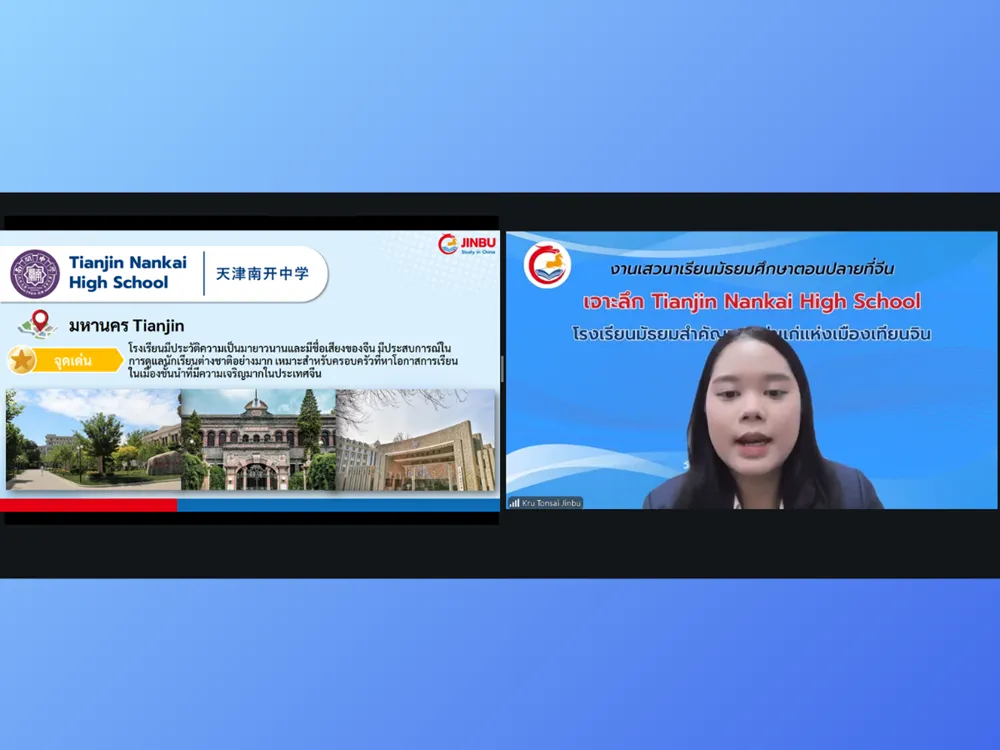
Task: Select the red เจาะลึก Tianjin Nankai headline
Action: coord(752,301)
